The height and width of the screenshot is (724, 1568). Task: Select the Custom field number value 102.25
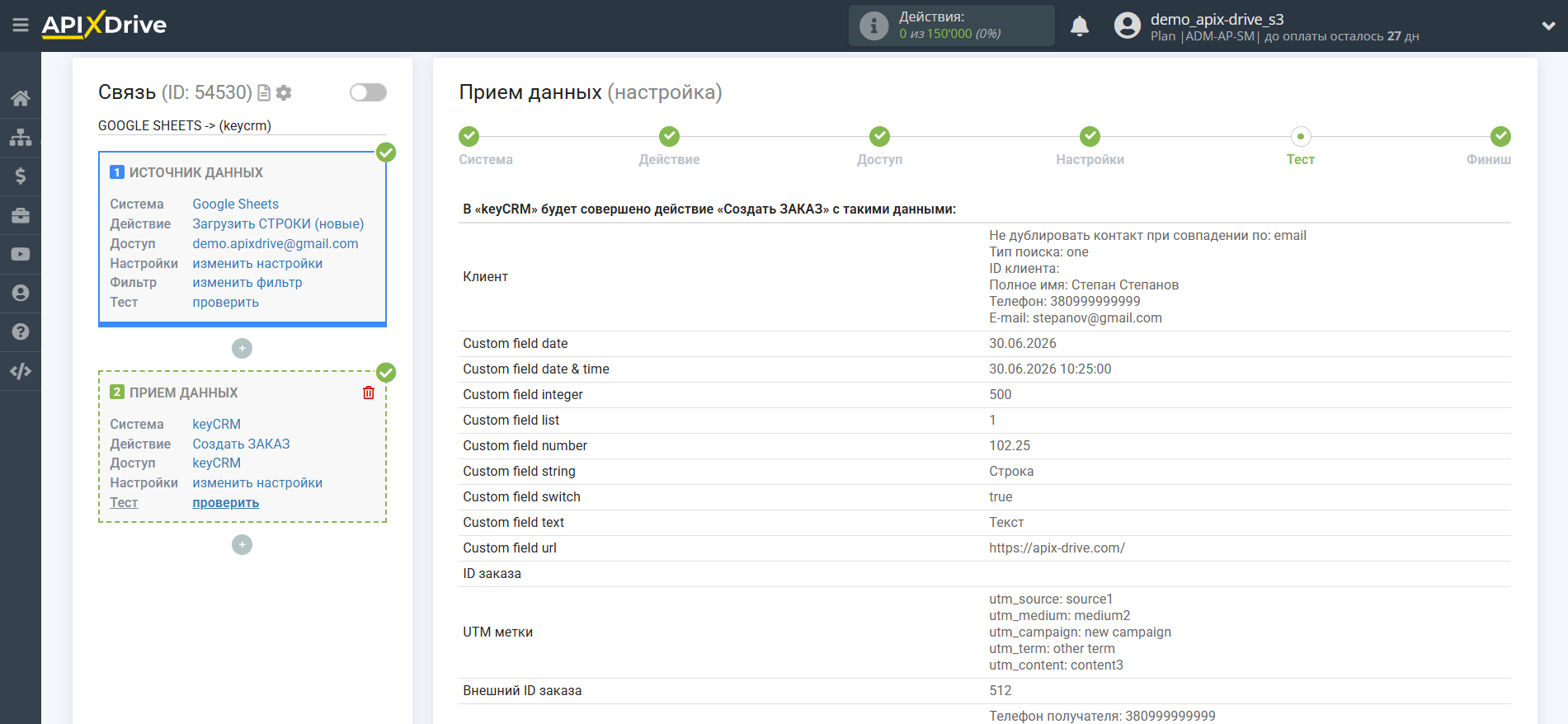(1010, 445)
